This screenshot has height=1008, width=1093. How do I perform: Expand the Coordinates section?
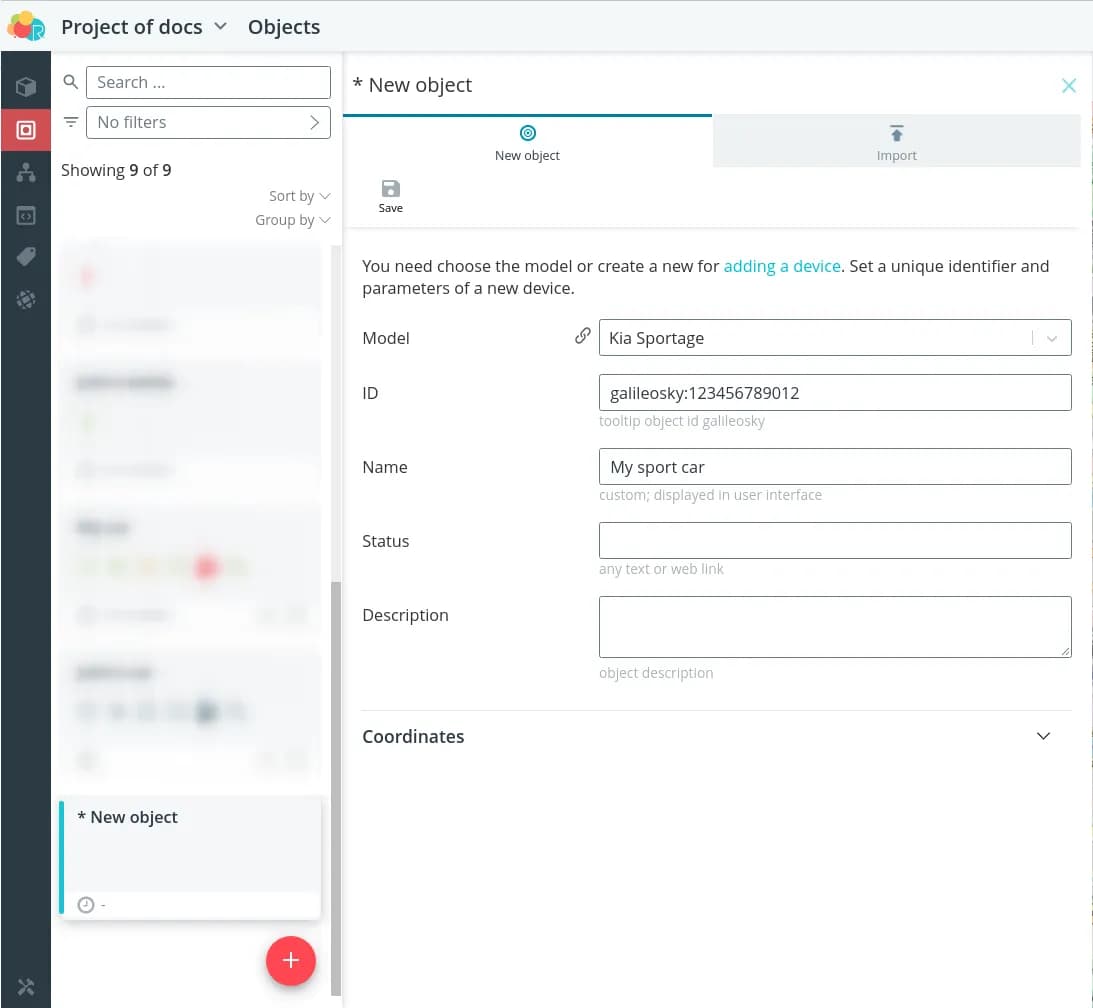[x=1043, y=736]
